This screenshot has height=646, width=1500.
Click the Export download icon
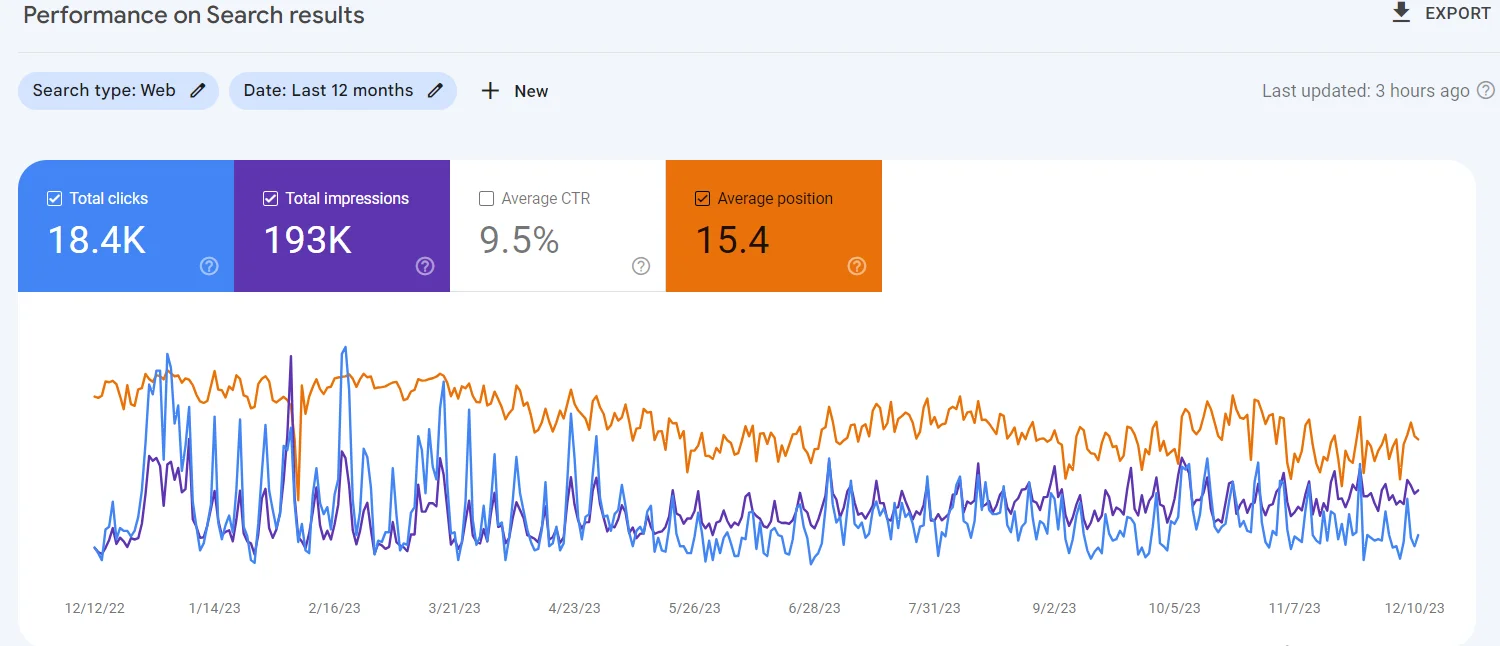1402,13
